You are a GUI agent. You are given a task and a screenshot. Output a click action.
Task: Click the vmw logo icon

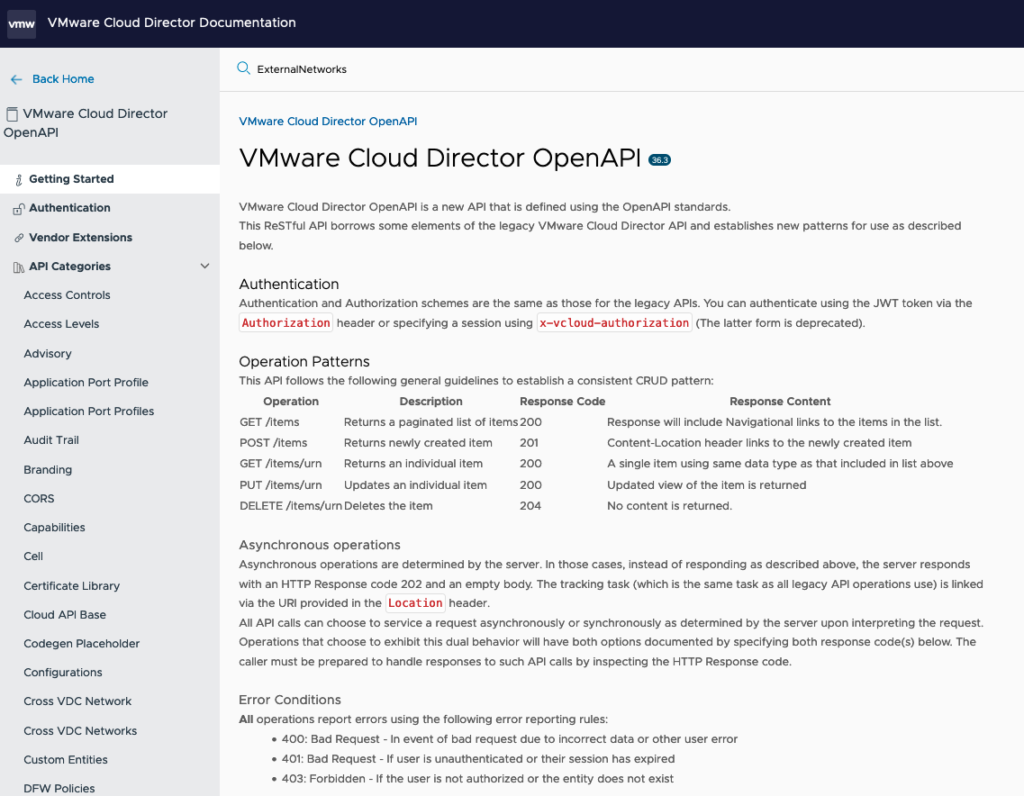coord(22,24)
